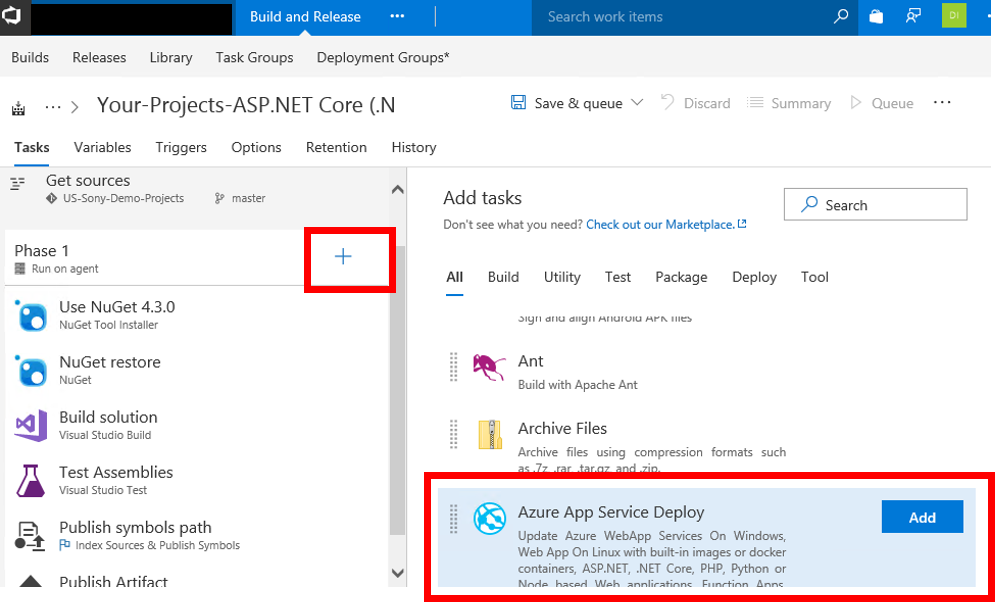Go to the Builds page
998x610 pixels.
pos(30,57)
